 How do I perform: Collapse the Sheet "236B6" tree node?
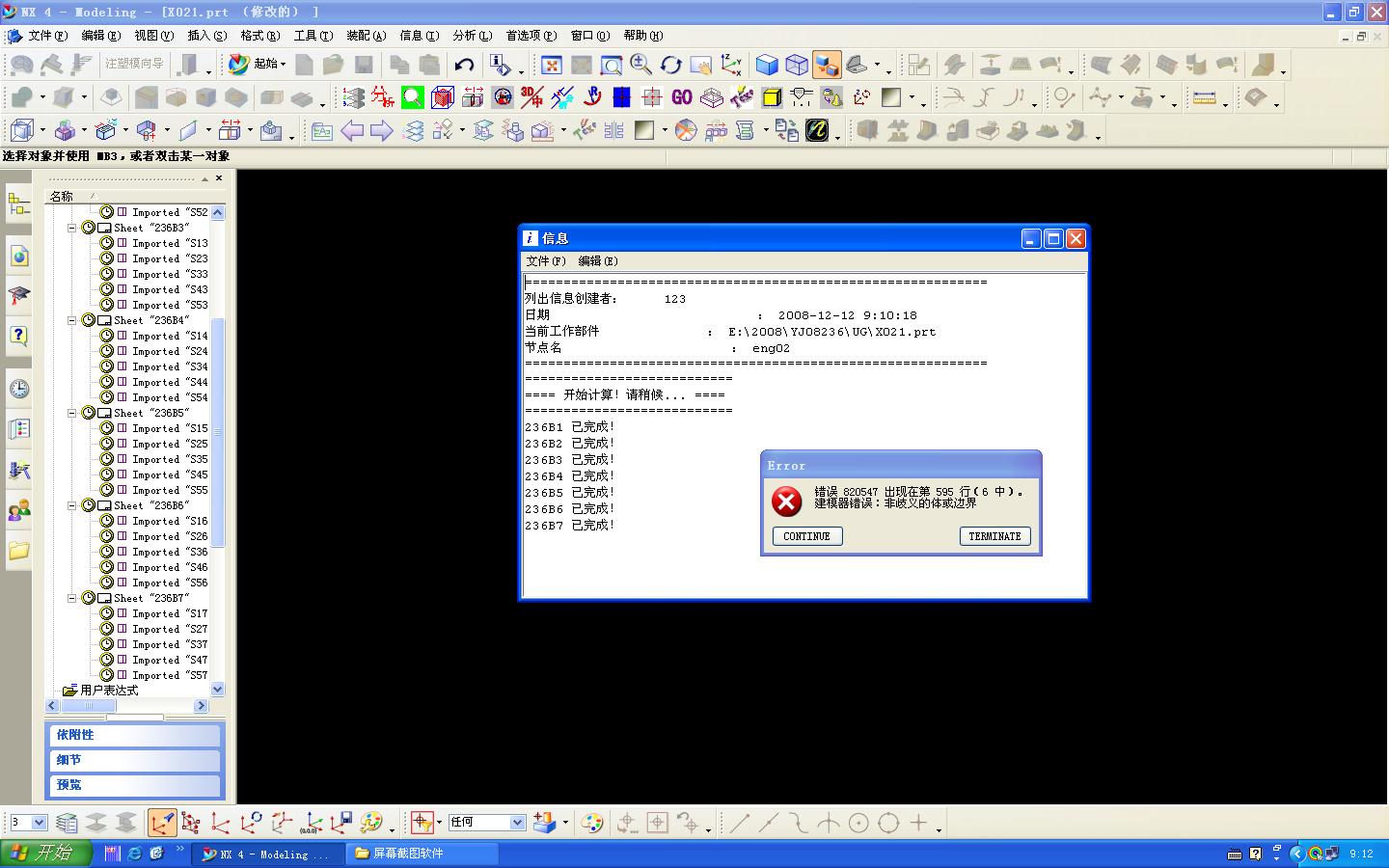point(71,506)
